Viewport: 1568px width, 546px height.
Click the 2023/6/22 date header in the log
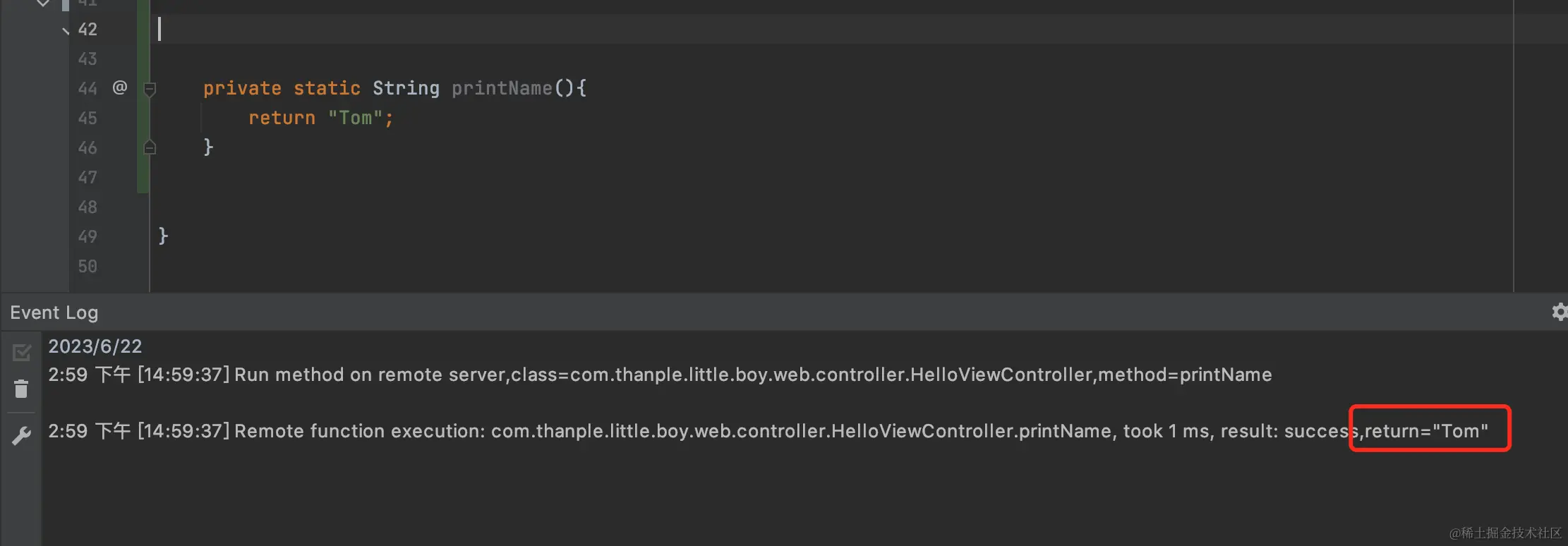pyautogui.click(x=95, y=346)
